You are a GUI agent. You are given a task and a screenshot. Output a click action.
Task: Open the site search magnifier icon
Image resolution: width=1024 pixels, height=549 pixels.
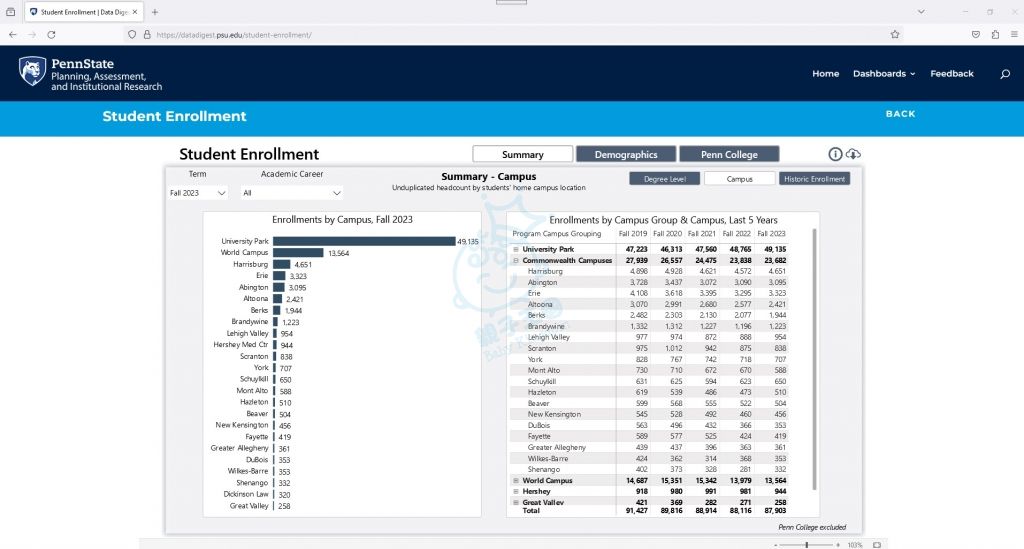coord(1005,74)
